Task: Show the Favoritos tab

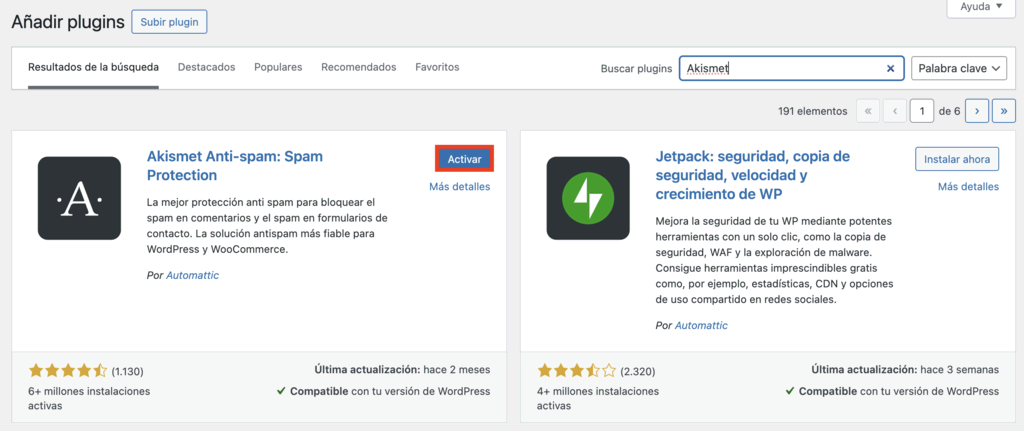Action: click(437, 67)
